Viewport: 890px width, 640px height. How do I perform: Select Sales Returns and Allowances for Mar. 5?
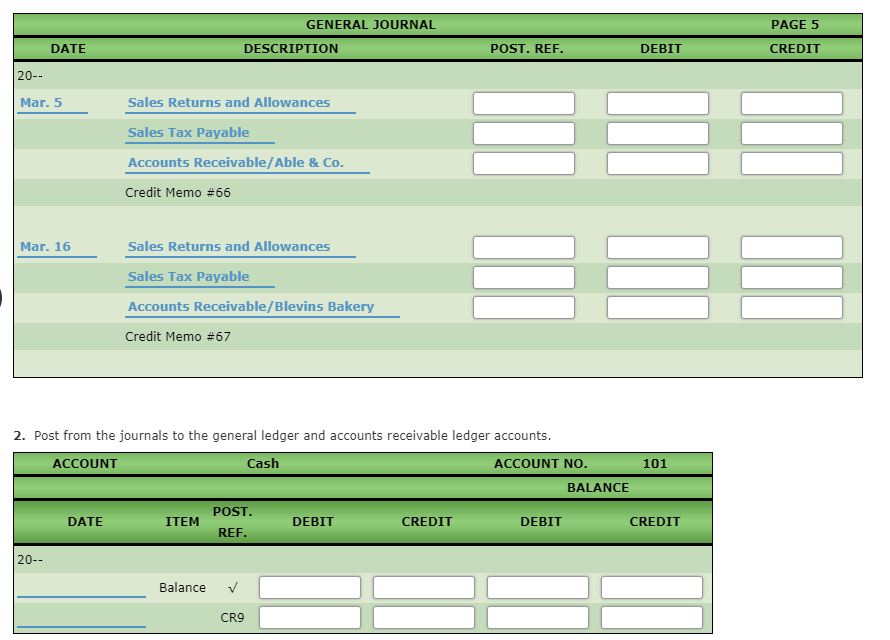(229, 102)
